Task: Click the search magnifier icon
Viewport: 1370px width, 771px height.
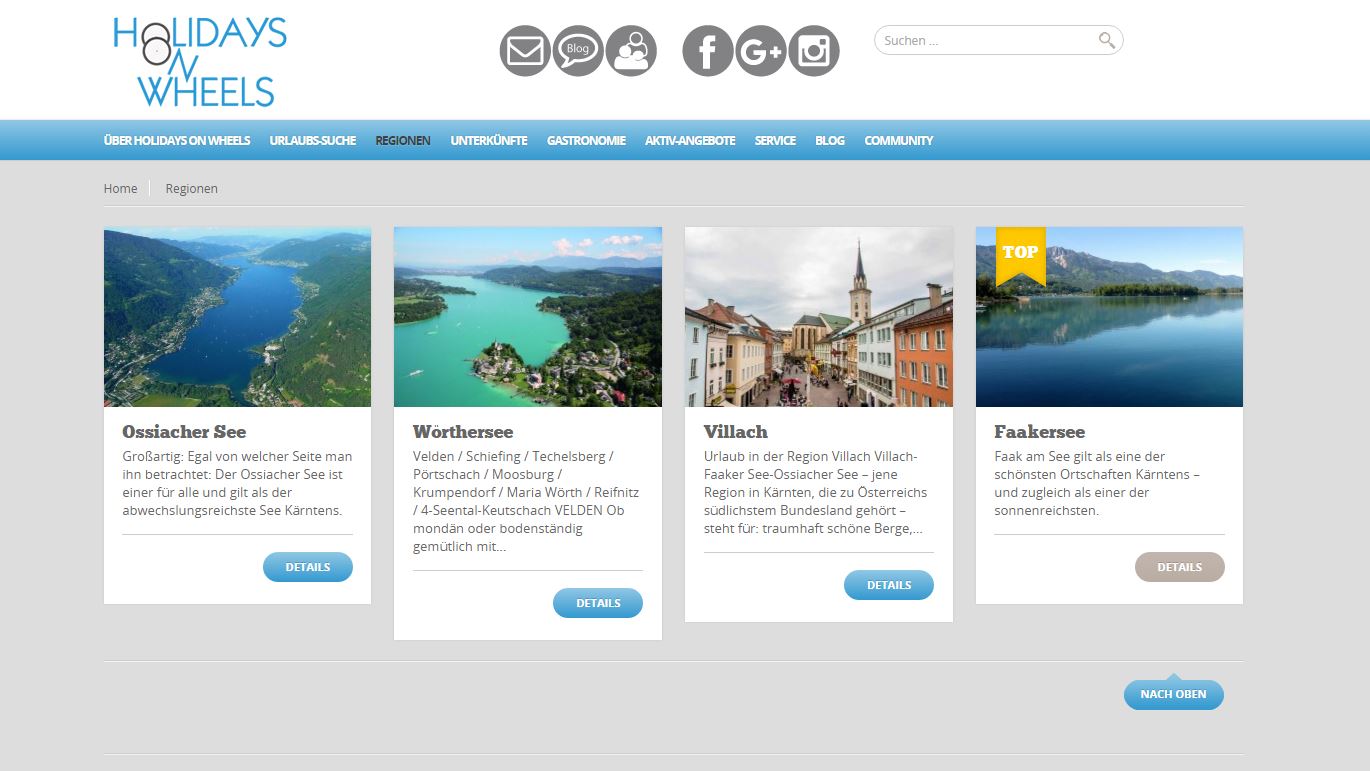Action: point(1106,40)
